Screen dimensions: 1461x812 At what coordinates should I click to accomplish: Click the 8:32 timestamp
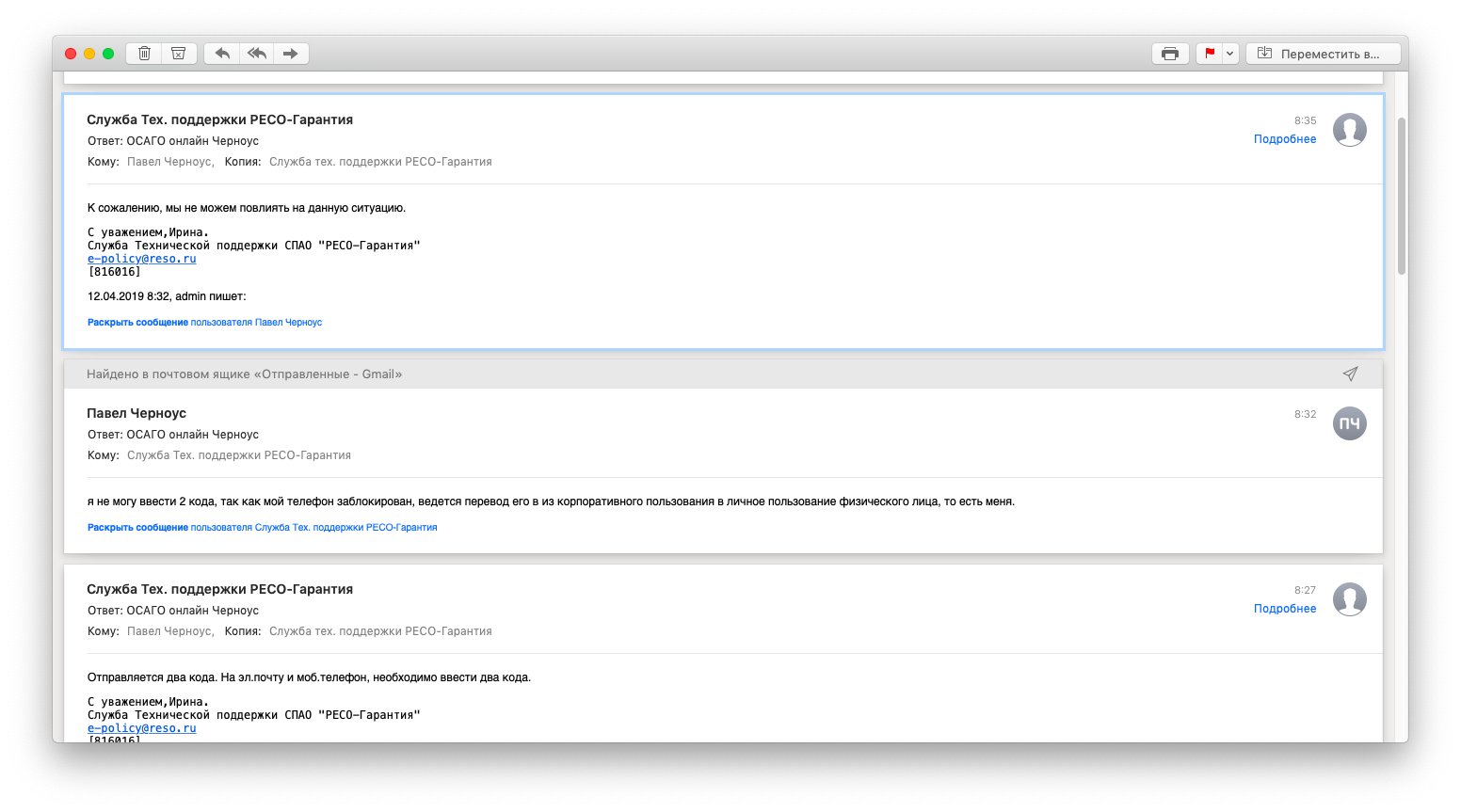tap(1305, 414)
